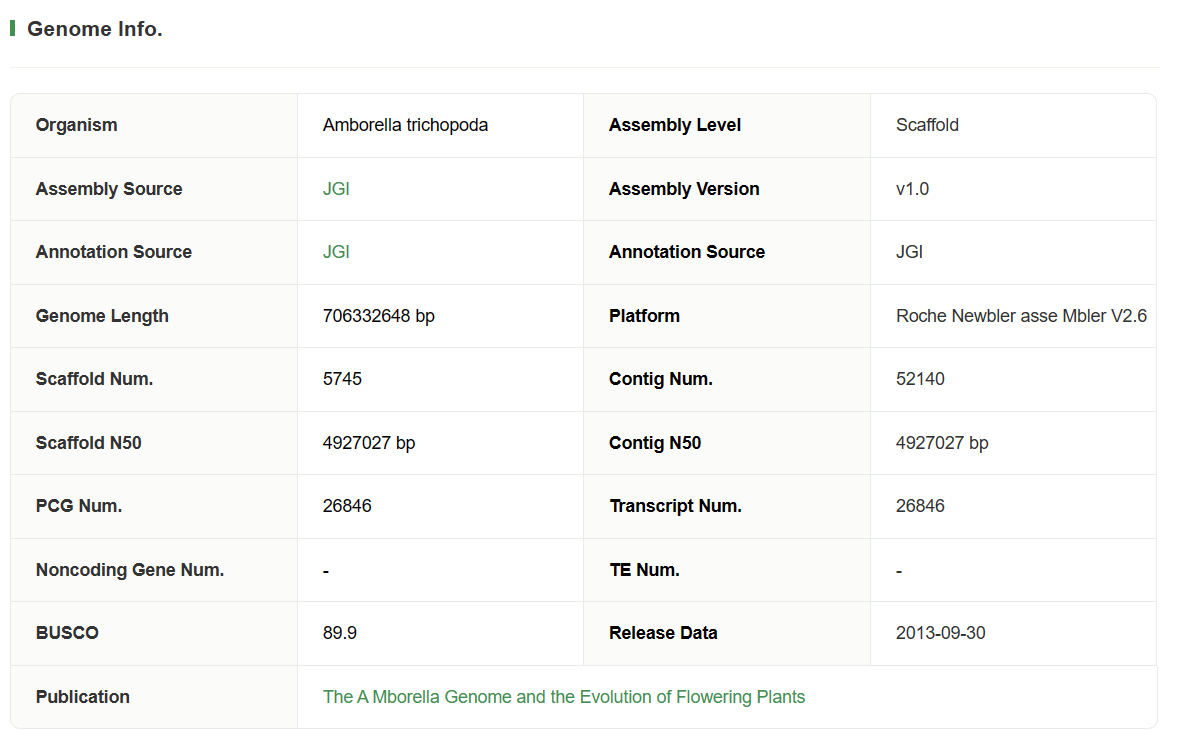The height and width of the screenshot is (746, 1198).
Task: Open the Amborella Genome publication link
Action: point(563,697)
